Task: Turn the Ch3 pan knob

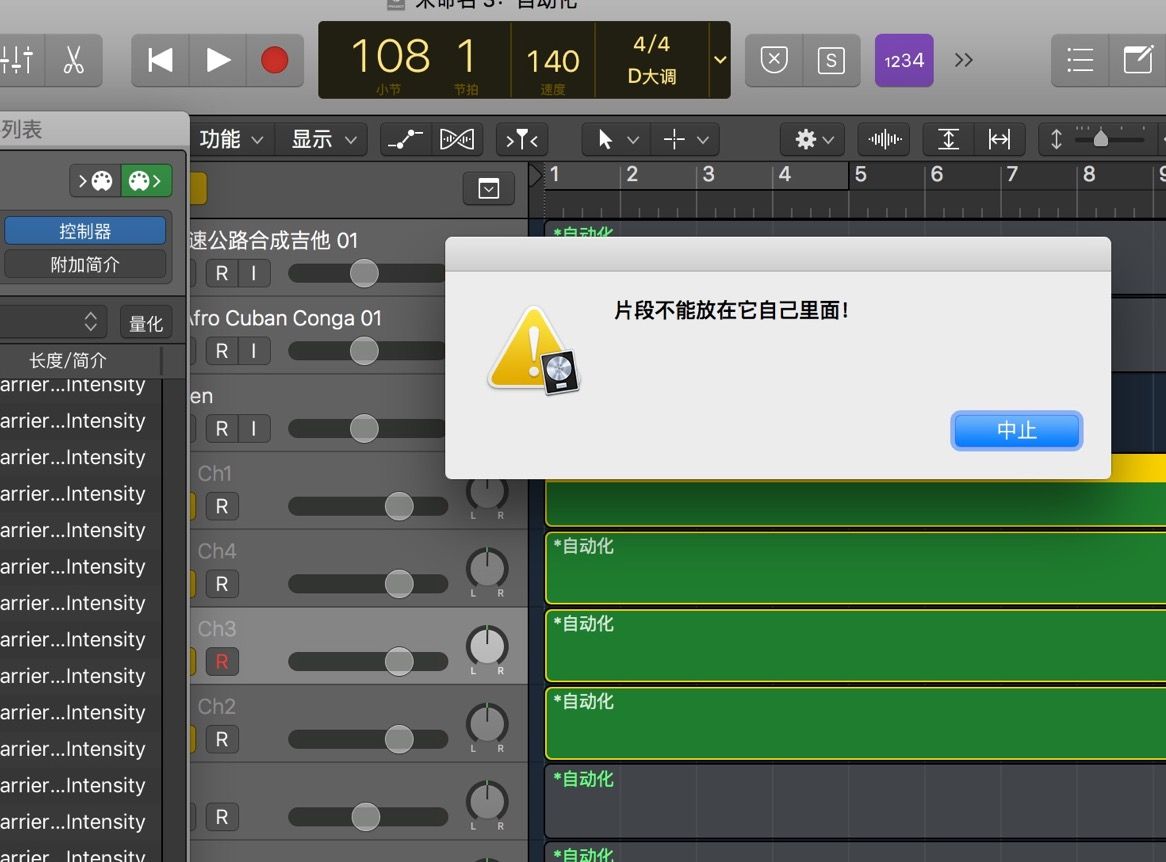Action: coord(487,646)
